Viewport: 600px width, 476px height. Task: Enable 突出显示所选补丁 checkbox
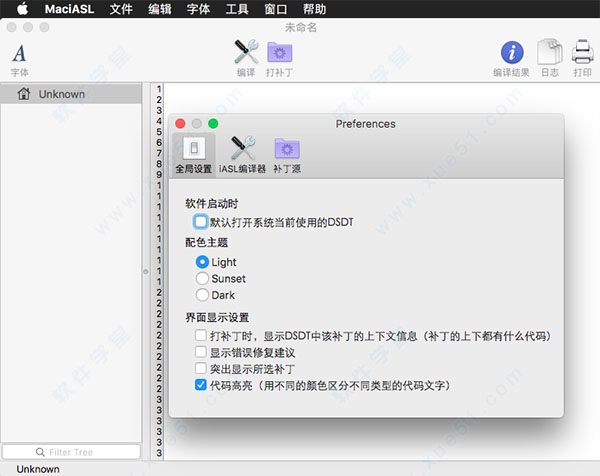click(201, 368)
